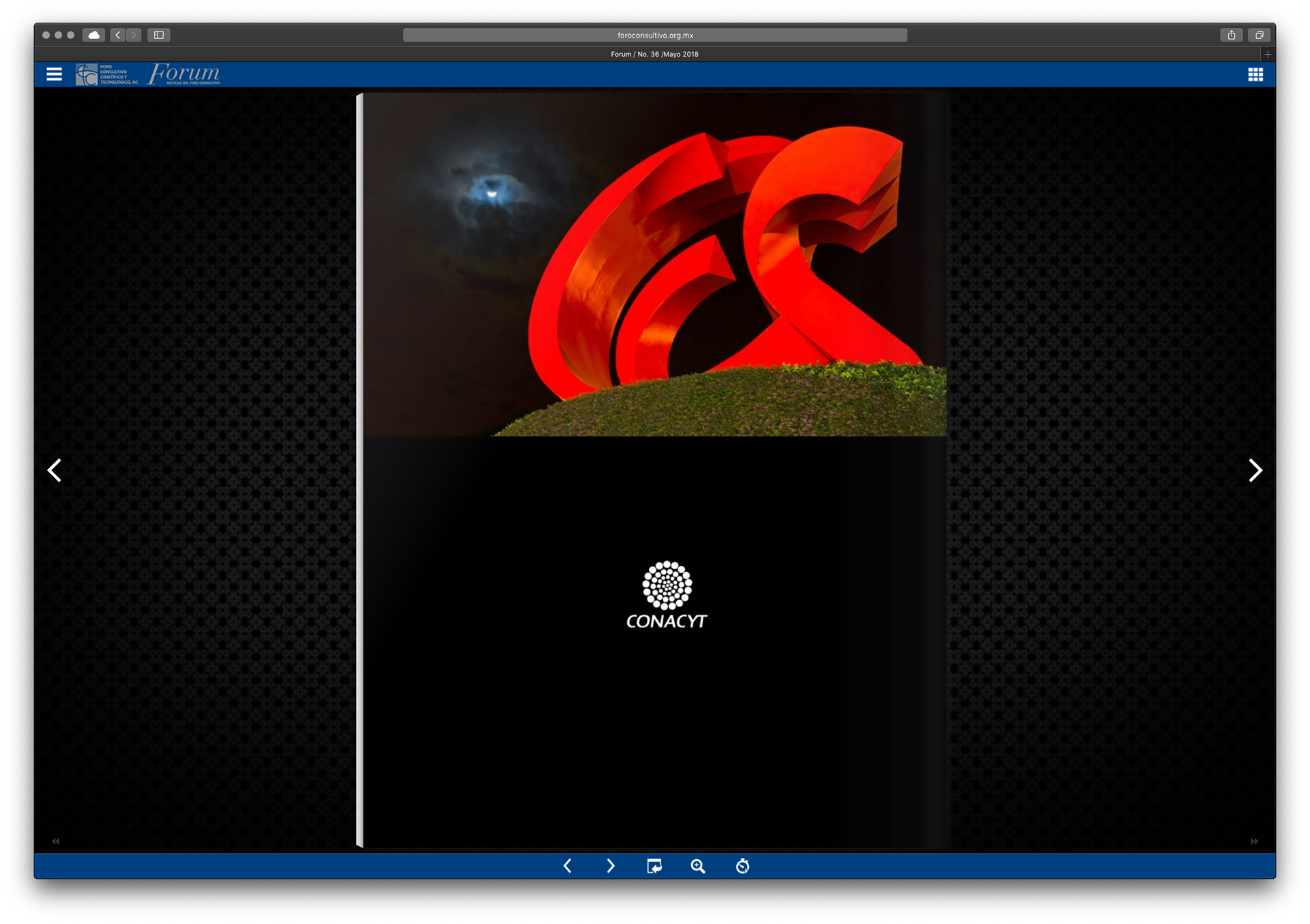Screen dimensions: 1310x924
Task: Jump to first page with the double-left arrow
Action: (56, 841)
